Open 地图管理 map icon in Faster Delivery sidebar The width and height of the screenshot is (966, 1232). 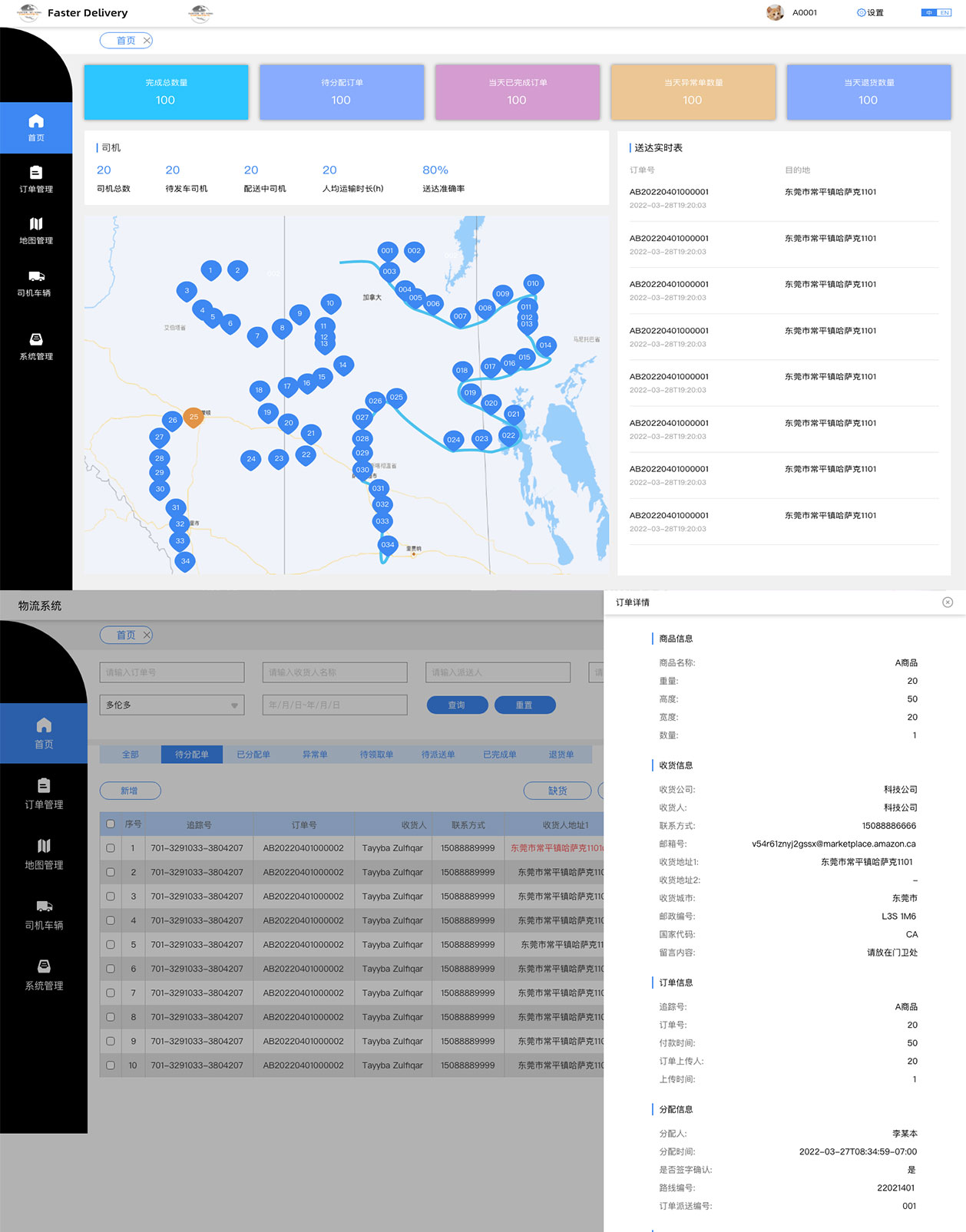pos(36,224)
